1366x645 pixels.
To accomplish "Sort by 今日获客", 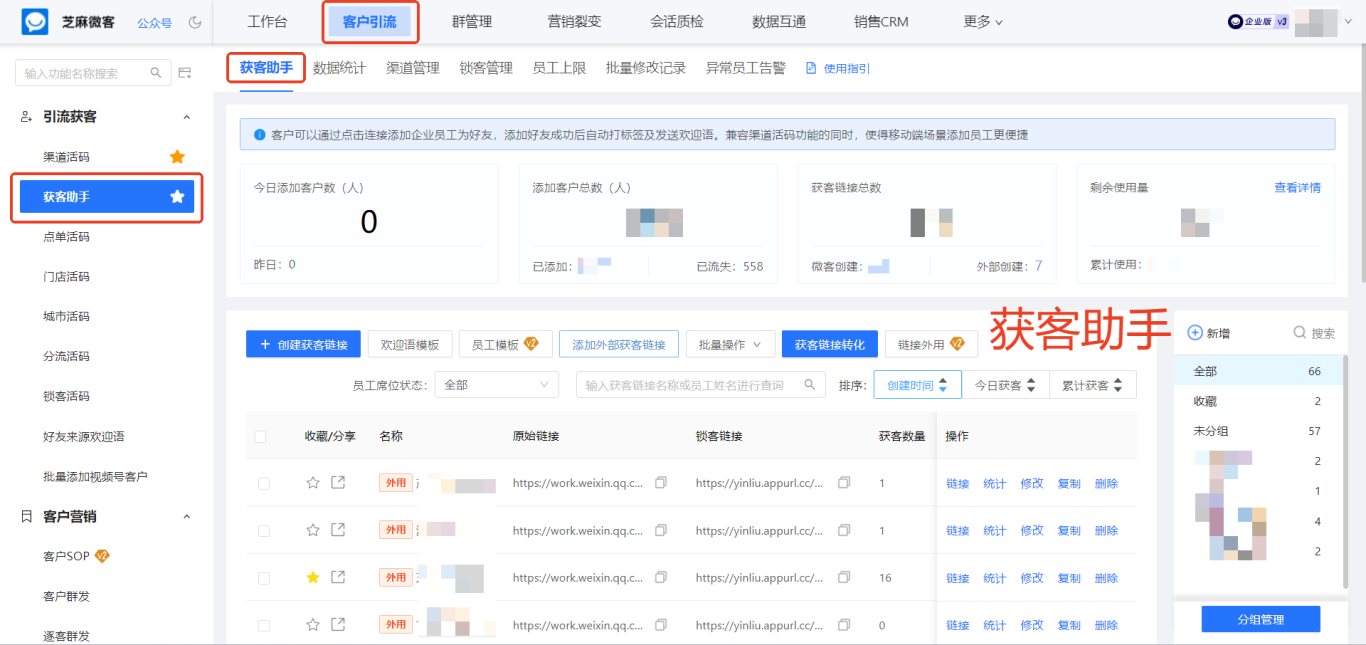I will pyautogui.click(x=1006, y=385).
